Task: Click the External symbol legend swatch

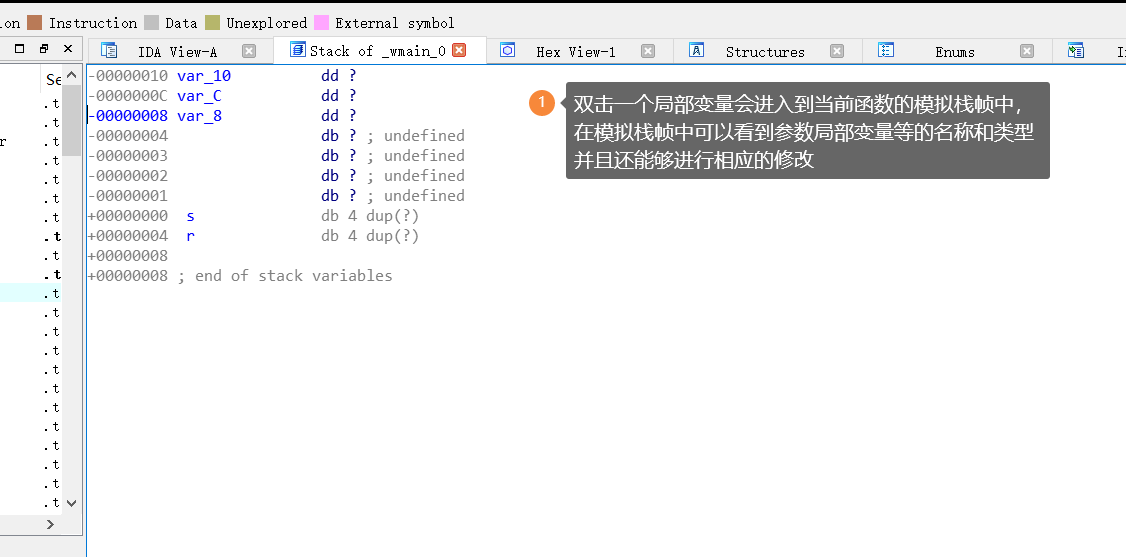Action: (322, 23)
